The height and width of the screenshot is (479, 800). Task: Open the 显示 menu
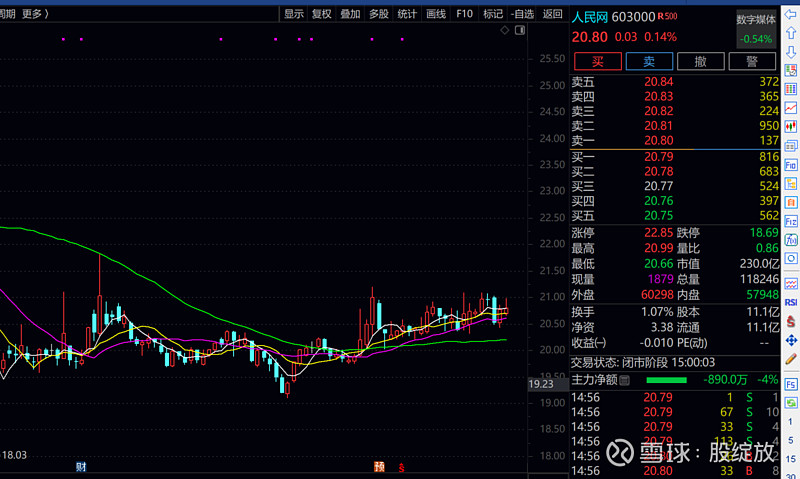click(294, 14)
